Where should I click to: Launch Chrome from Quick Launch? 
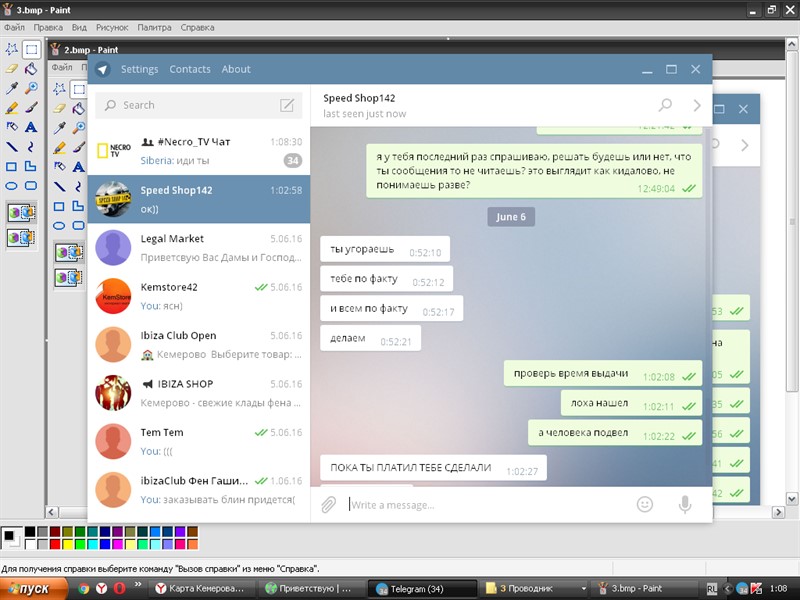tap(84, 588)
